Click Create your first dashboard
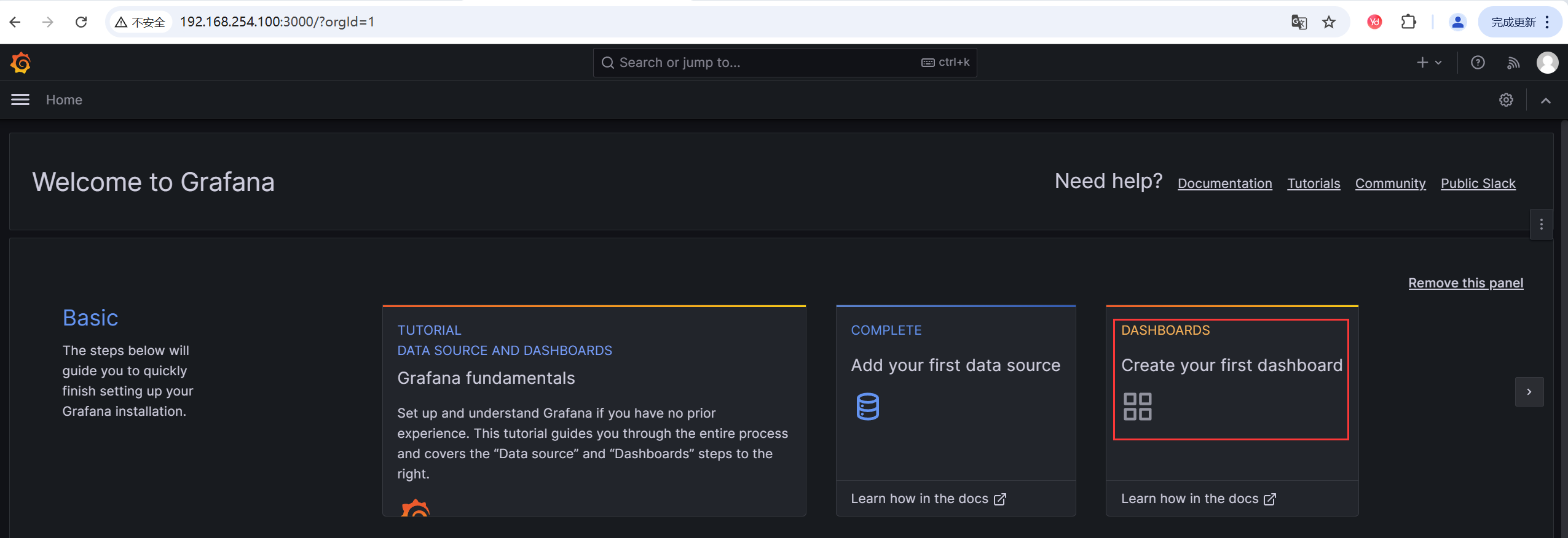 pos(1231,365)
